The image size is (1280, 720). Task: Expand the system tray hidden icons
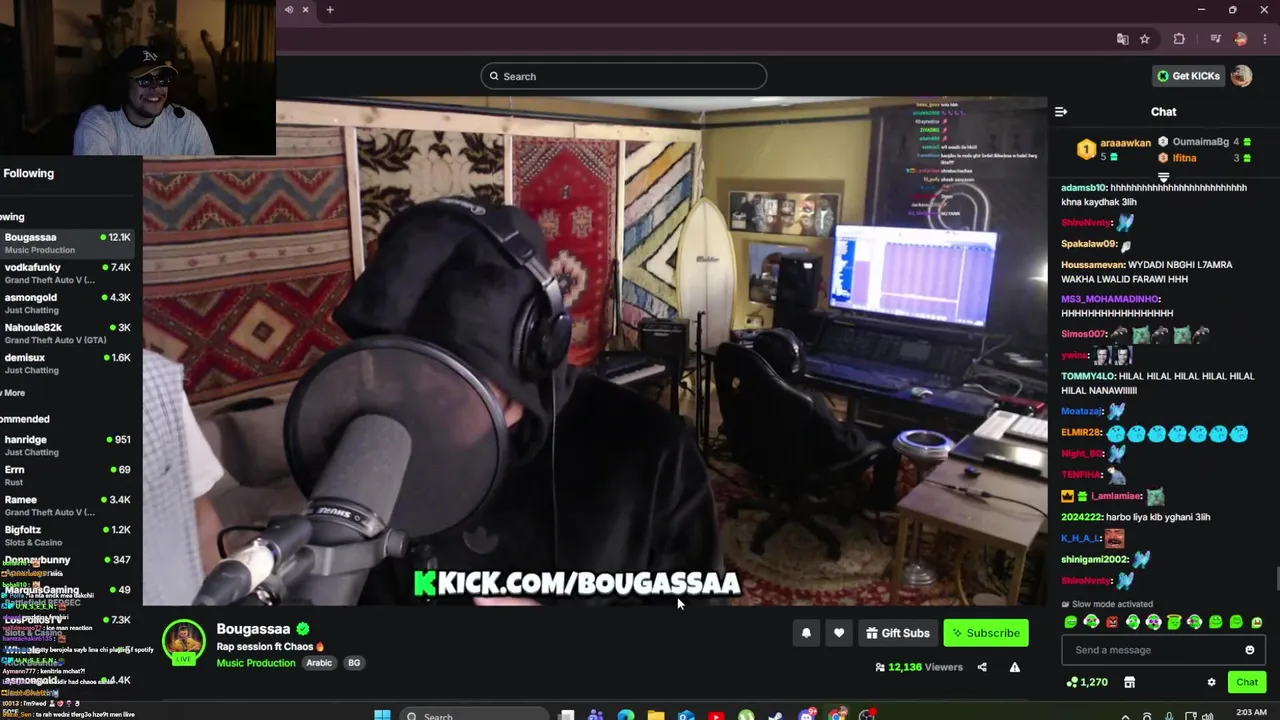(1126, 715)
